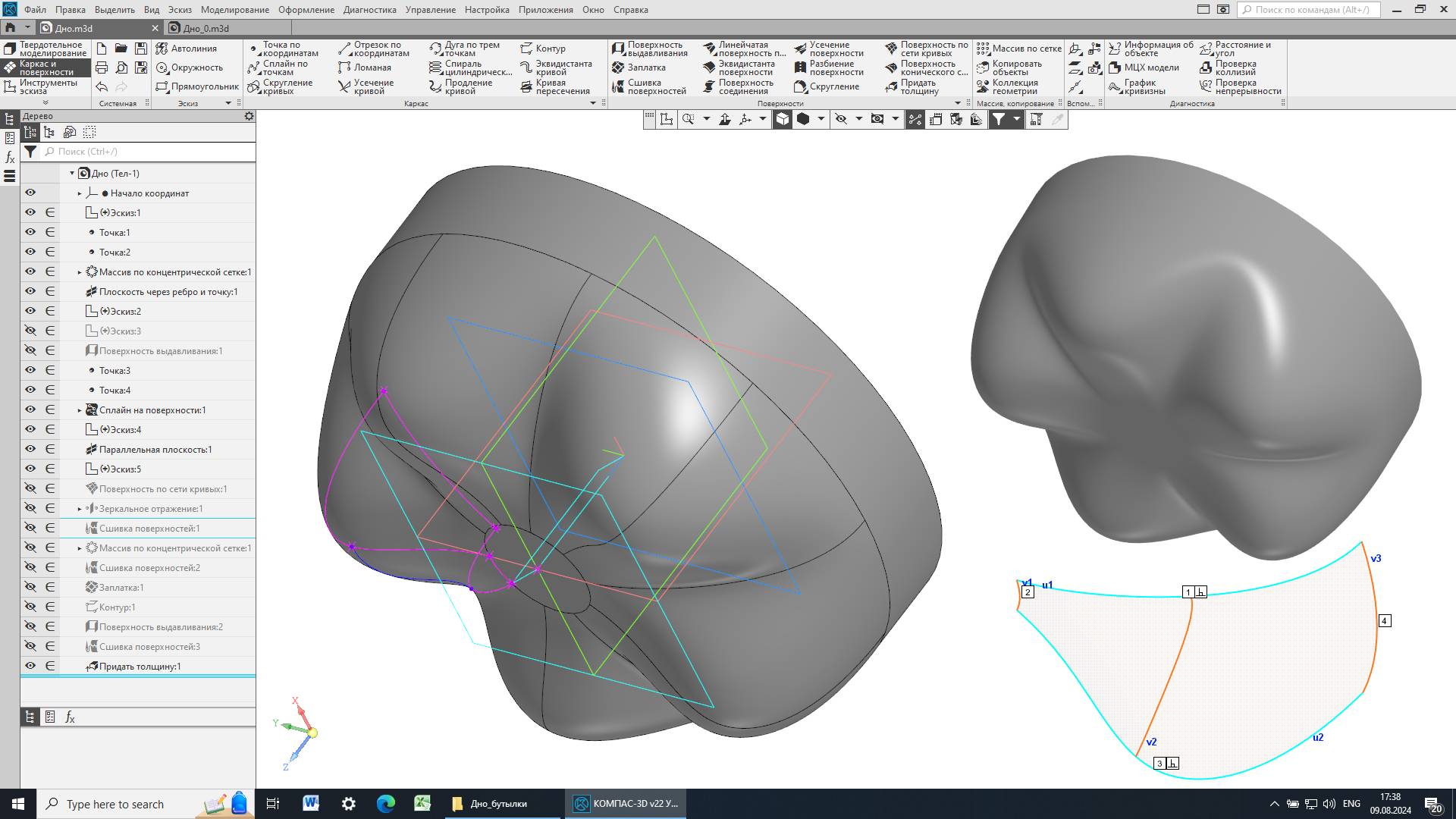Collapse the Дно (Тел-1) root node

pyautogui.click(x=72, y=174)
